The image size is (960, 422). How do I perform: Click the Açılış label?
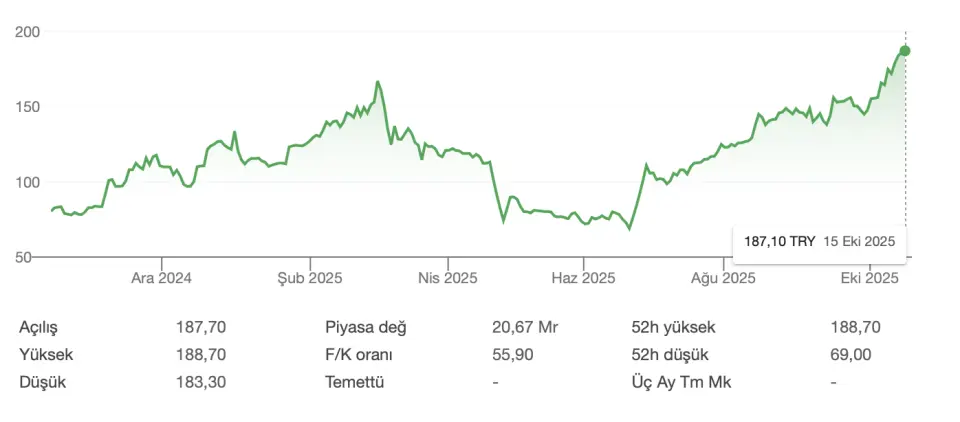pos(41,327)
